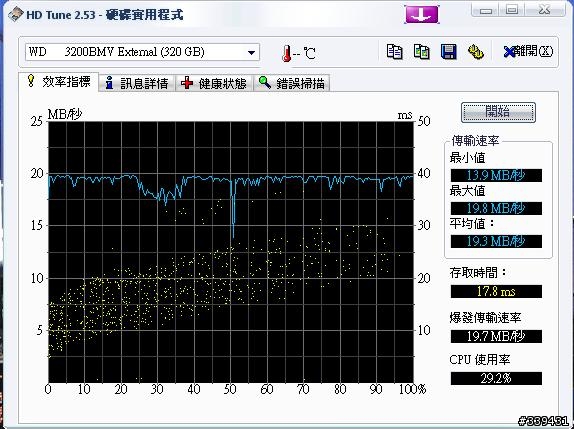The height and width of the screenshot is (429, 574).
Task: Open the 健康狀態 health tab
Action: pyautogui.click(x=214, y=83)
